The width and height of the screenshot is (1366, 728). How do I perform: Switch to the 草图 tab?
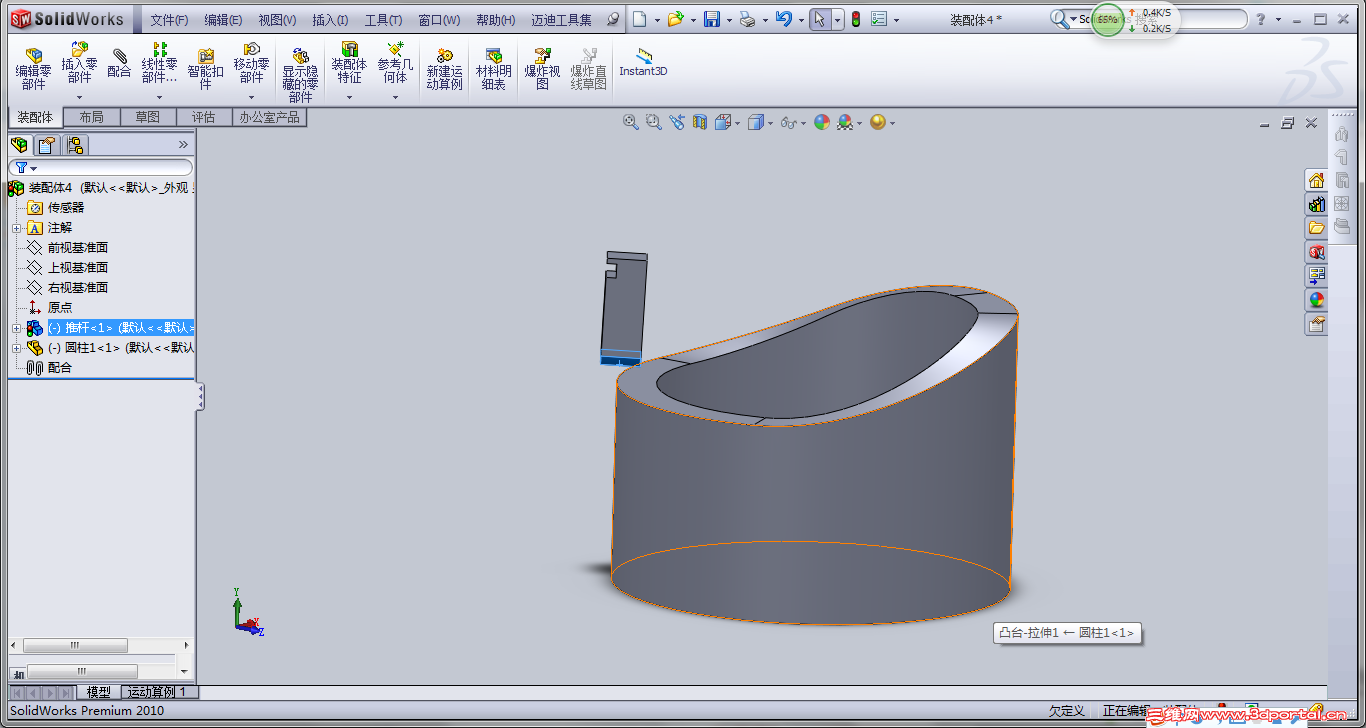148,117
